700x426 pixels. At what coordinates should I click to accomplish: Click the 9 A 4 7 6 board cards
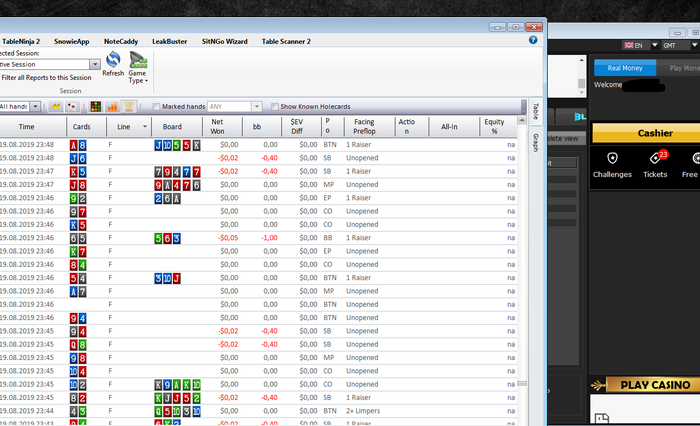pos(177,185)
